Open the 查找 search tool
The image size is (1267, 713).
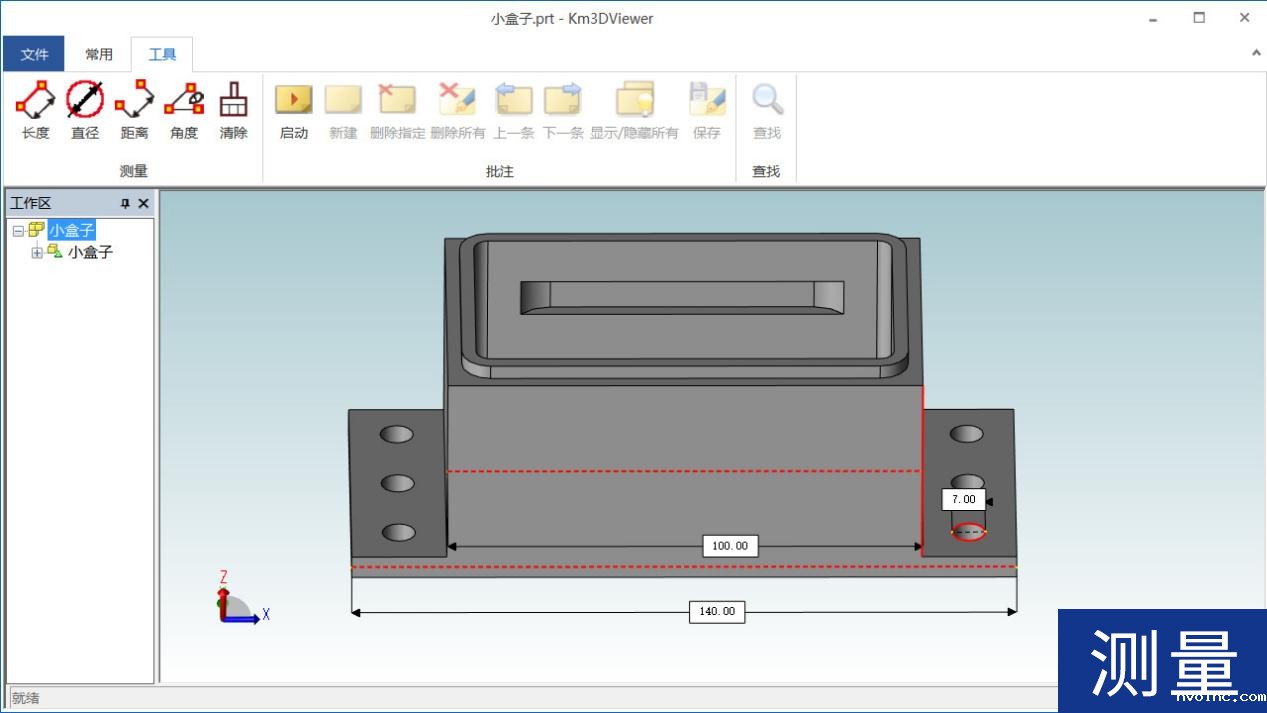766,110
